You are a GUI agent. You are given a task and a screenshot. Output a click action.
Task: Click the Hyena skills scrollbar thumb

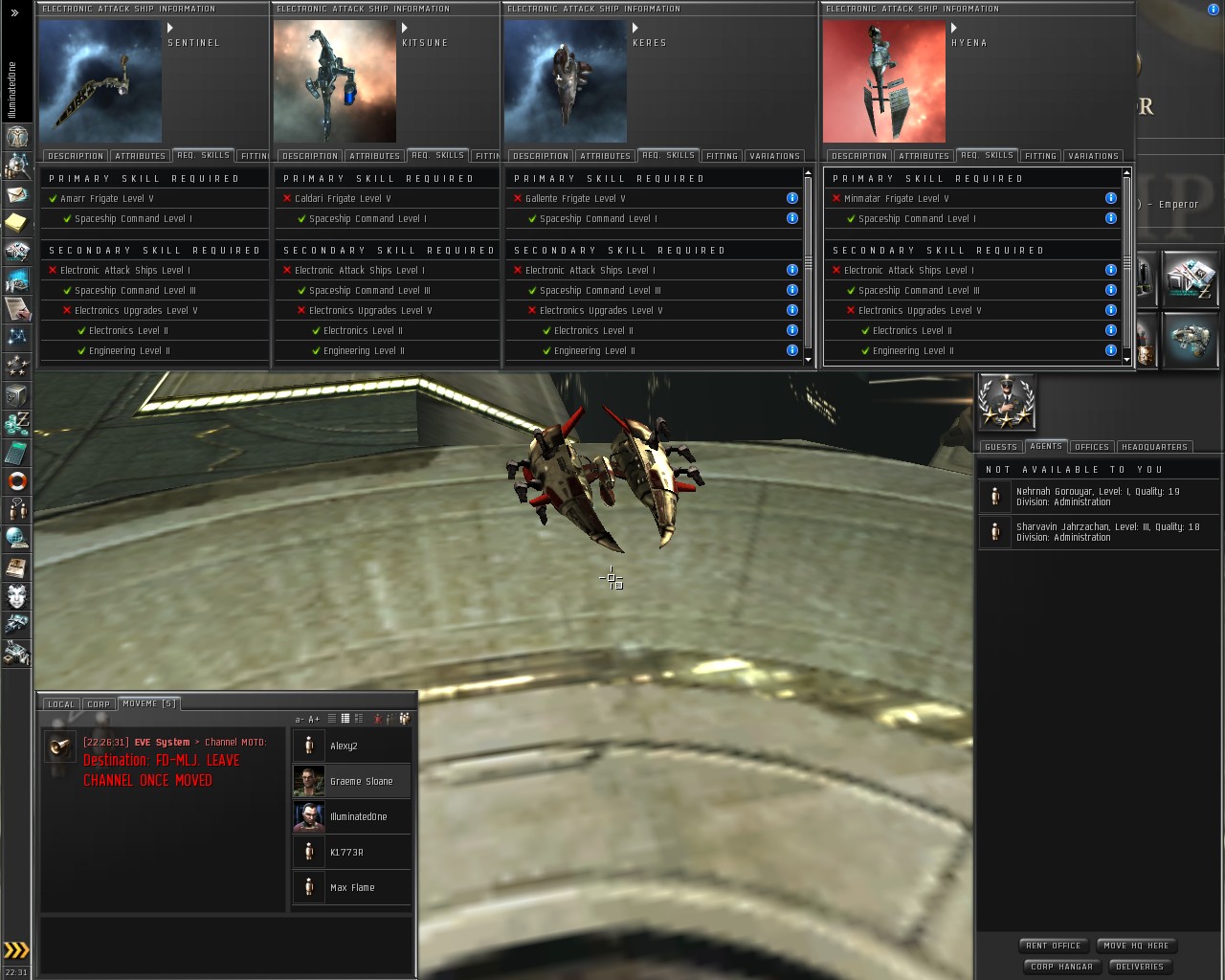click(1126, 264)
